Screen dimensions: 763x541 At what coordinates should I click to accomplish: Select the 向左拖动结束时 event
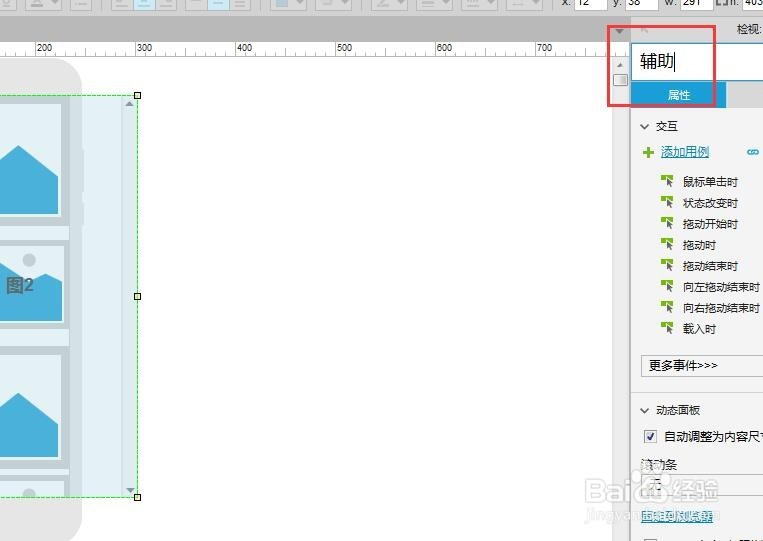[x=721, y=287]
